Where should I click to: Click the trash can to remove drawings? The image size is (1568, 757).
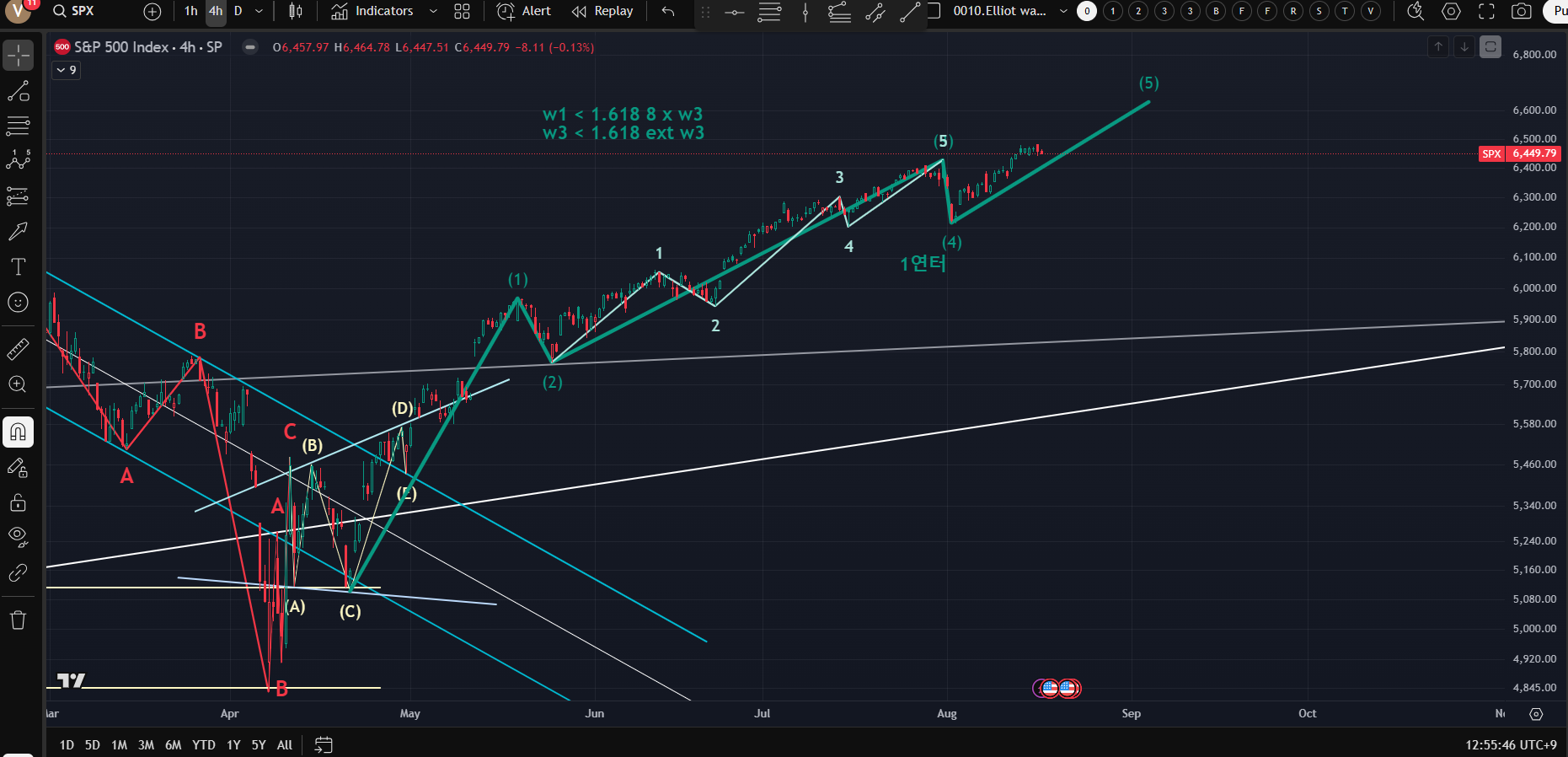coord(18,620)
